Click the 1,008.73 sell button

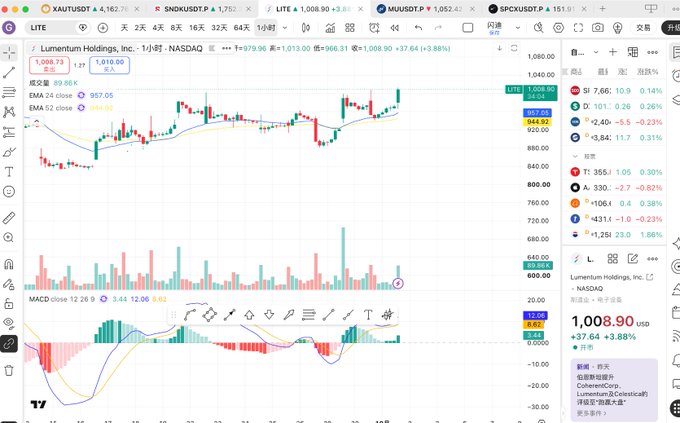(49, 65)
